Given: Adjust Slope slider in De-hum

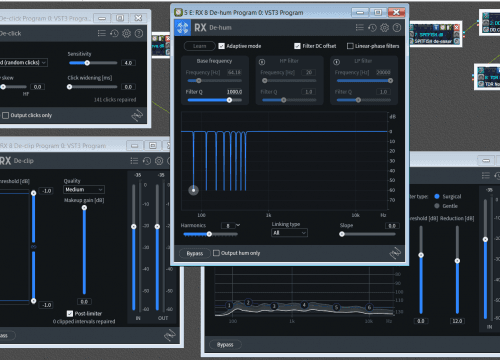Looking at the screenshot, I should [x=368, y=234].
